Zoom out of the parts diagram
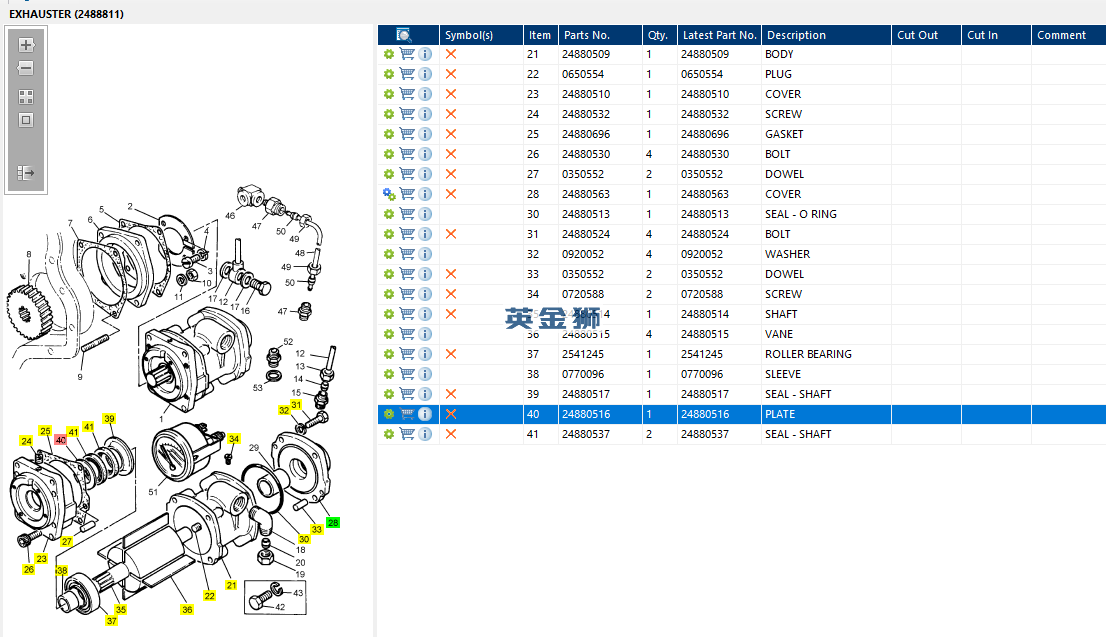The image size is (1106, 637). coord(26,69)
